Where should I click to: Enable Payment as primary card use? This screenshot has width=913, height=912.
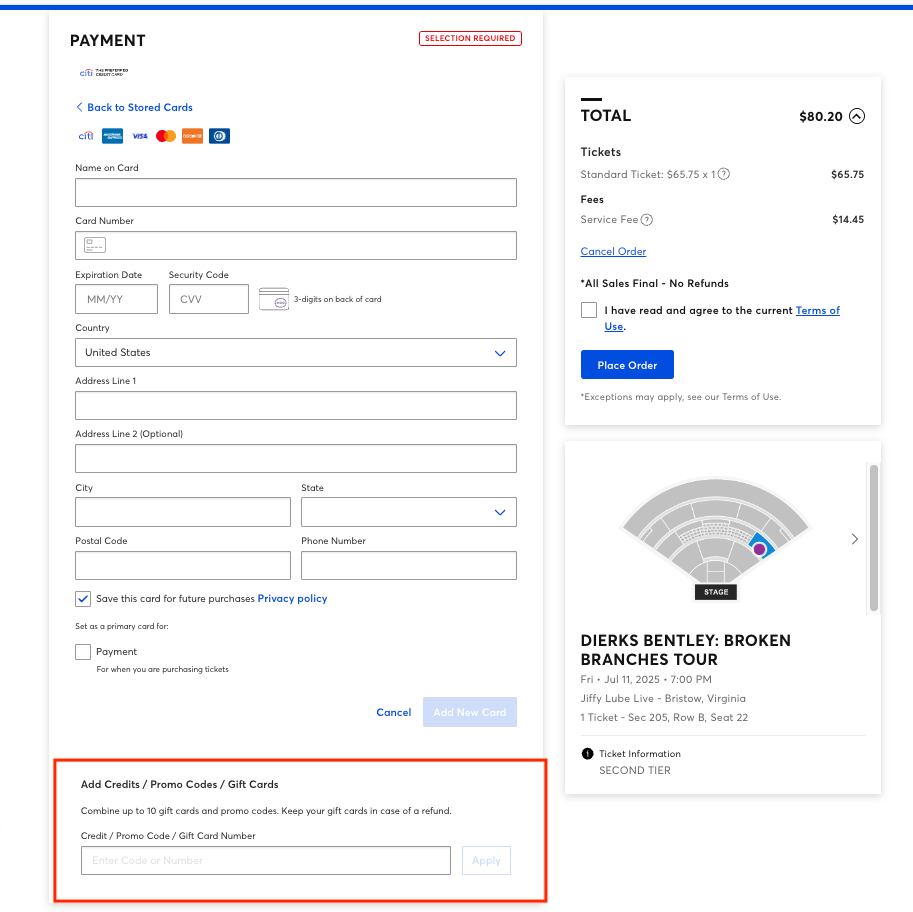coord(83,651)
